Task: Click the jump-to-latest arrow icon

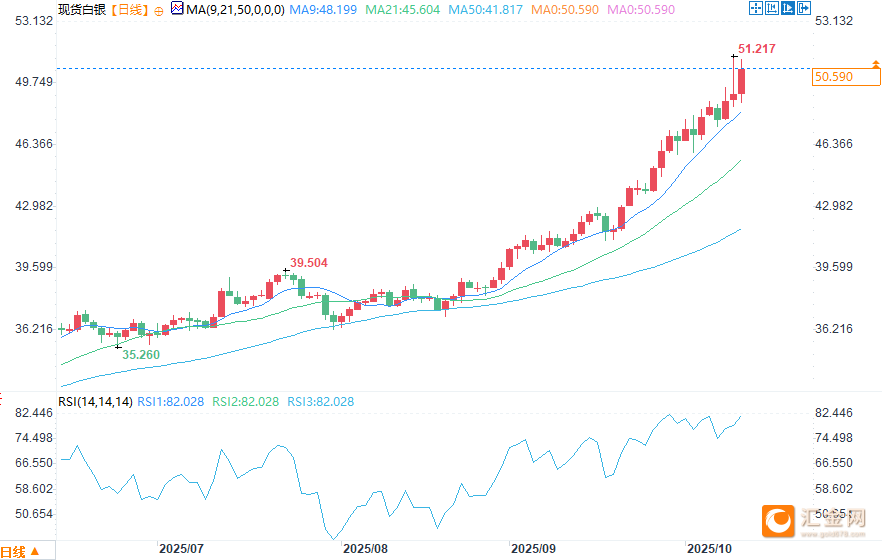Action: pyautogui.click(x=804, y=9)
